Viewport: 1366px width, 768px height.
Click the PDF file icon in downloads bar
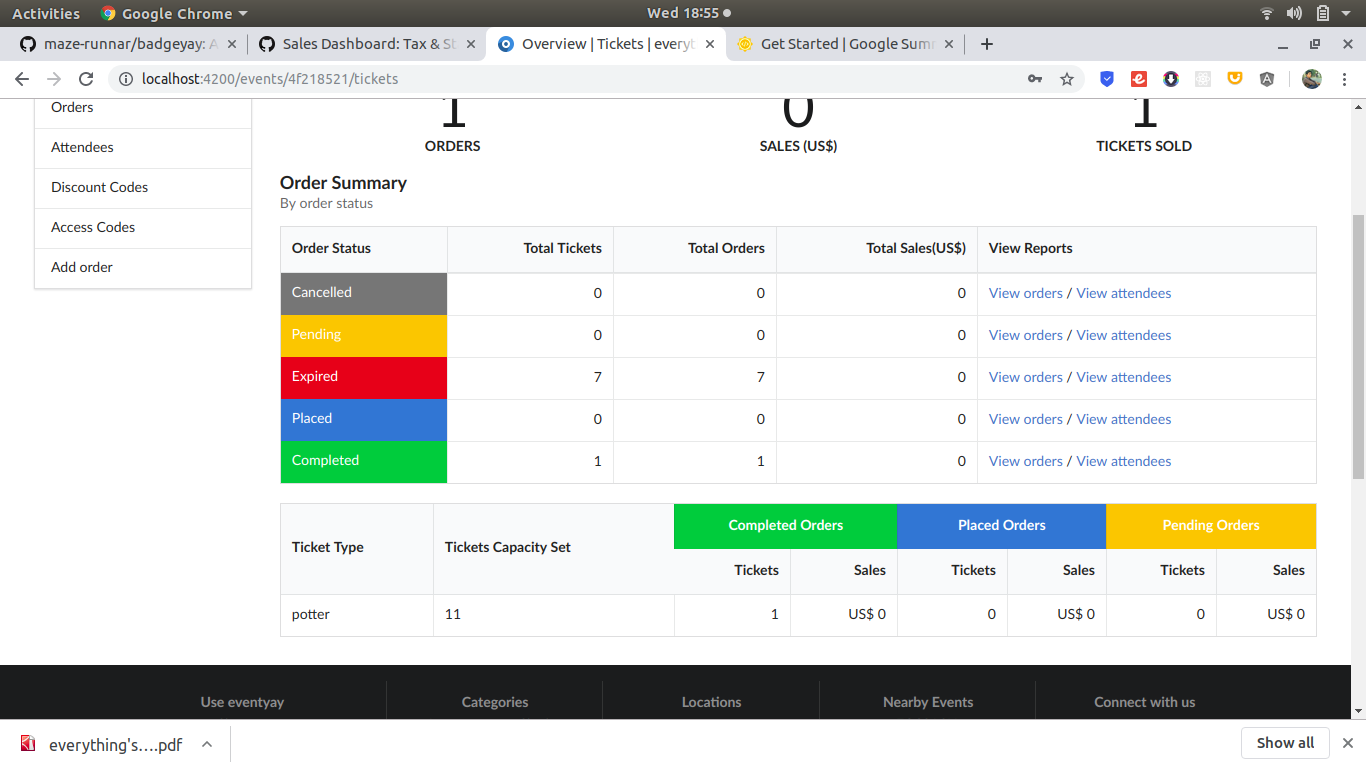28,744
